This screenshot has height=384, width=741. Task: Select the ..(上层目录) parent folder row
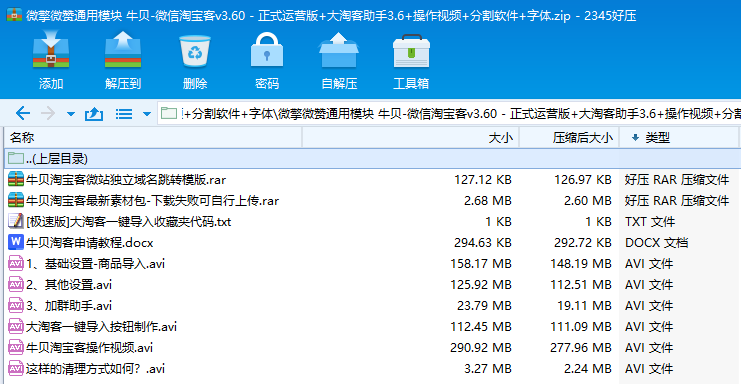(372, 158)
